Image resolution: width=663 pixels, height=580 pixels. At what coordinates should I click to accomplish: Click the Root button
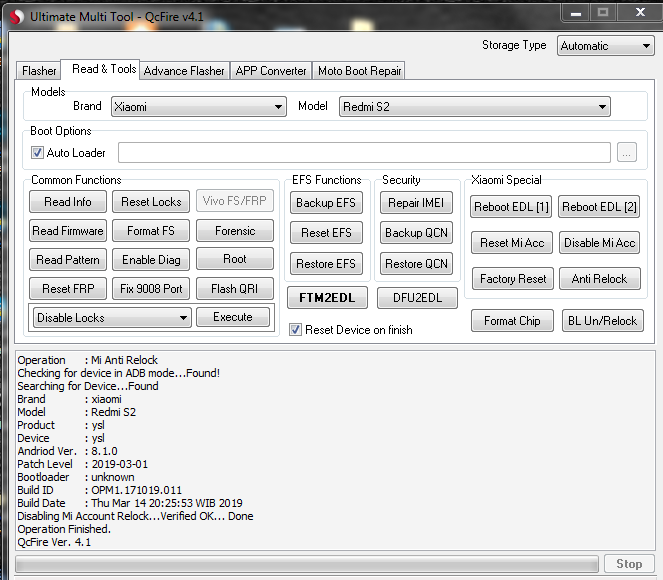[x=235, y=259]
